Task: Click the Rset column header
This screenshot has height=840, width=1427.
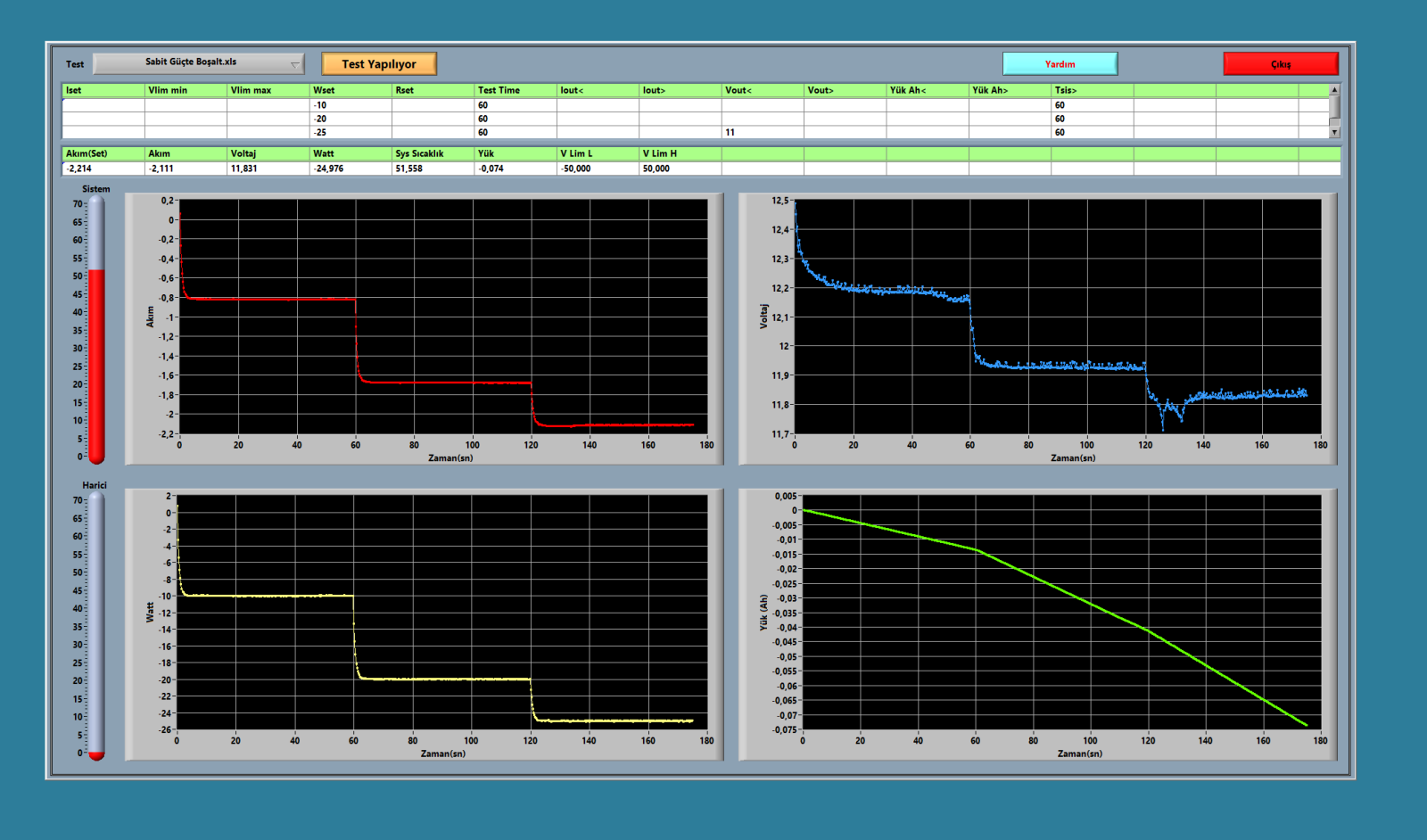Action: click(432, 90)
